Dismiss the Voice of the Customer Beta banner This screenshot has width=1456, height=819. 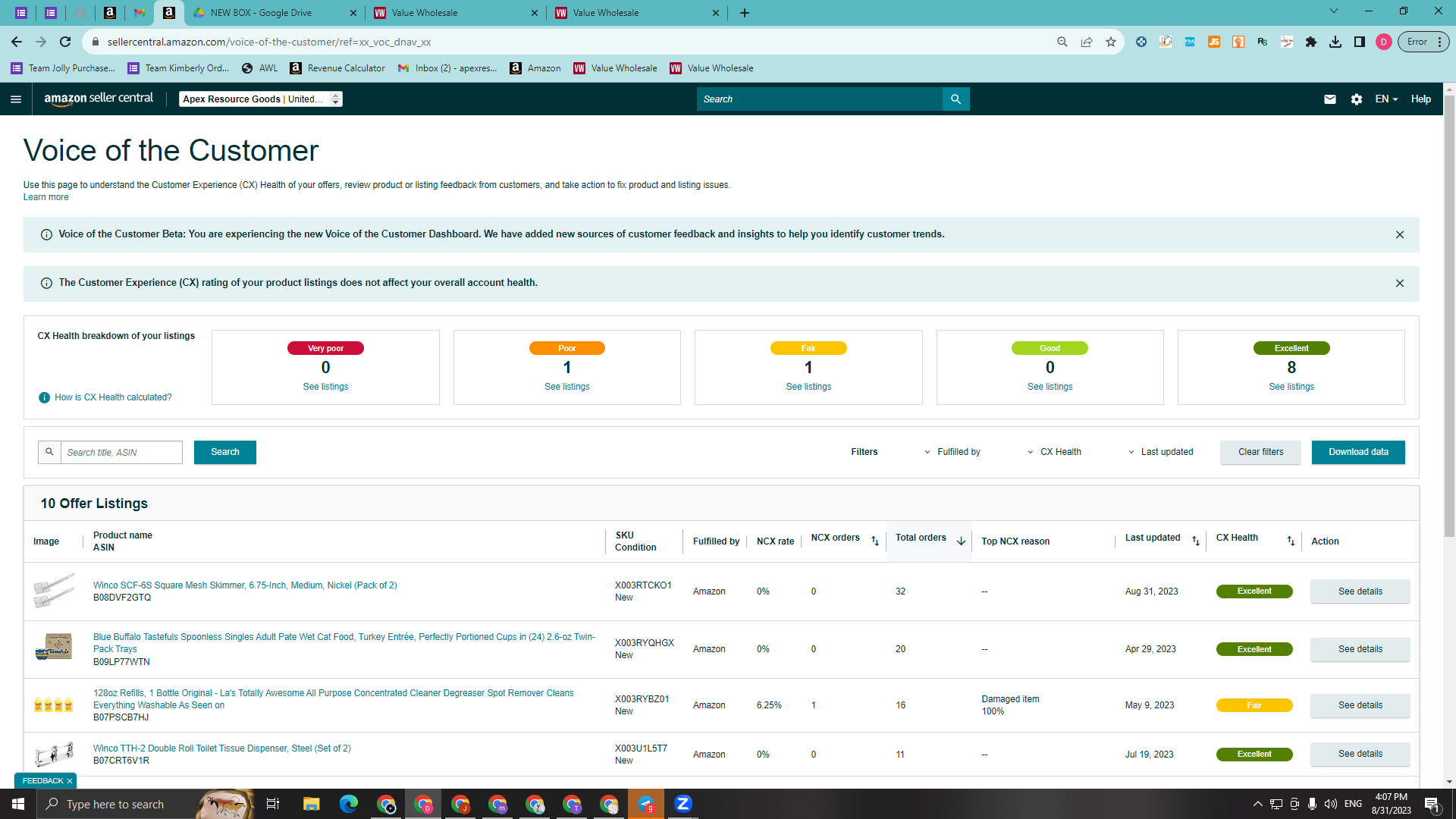pos(1400,234)
